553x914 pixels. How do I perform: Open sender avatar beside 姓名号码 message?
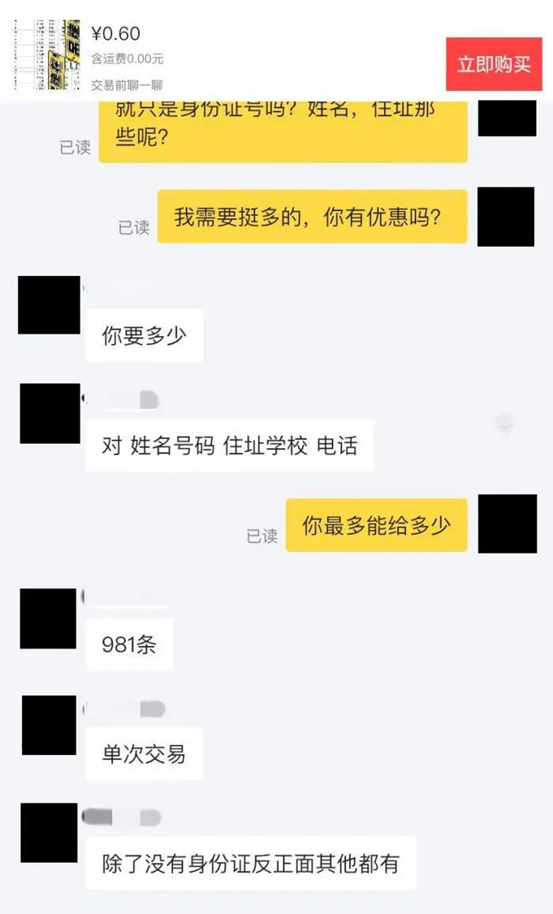50,413
